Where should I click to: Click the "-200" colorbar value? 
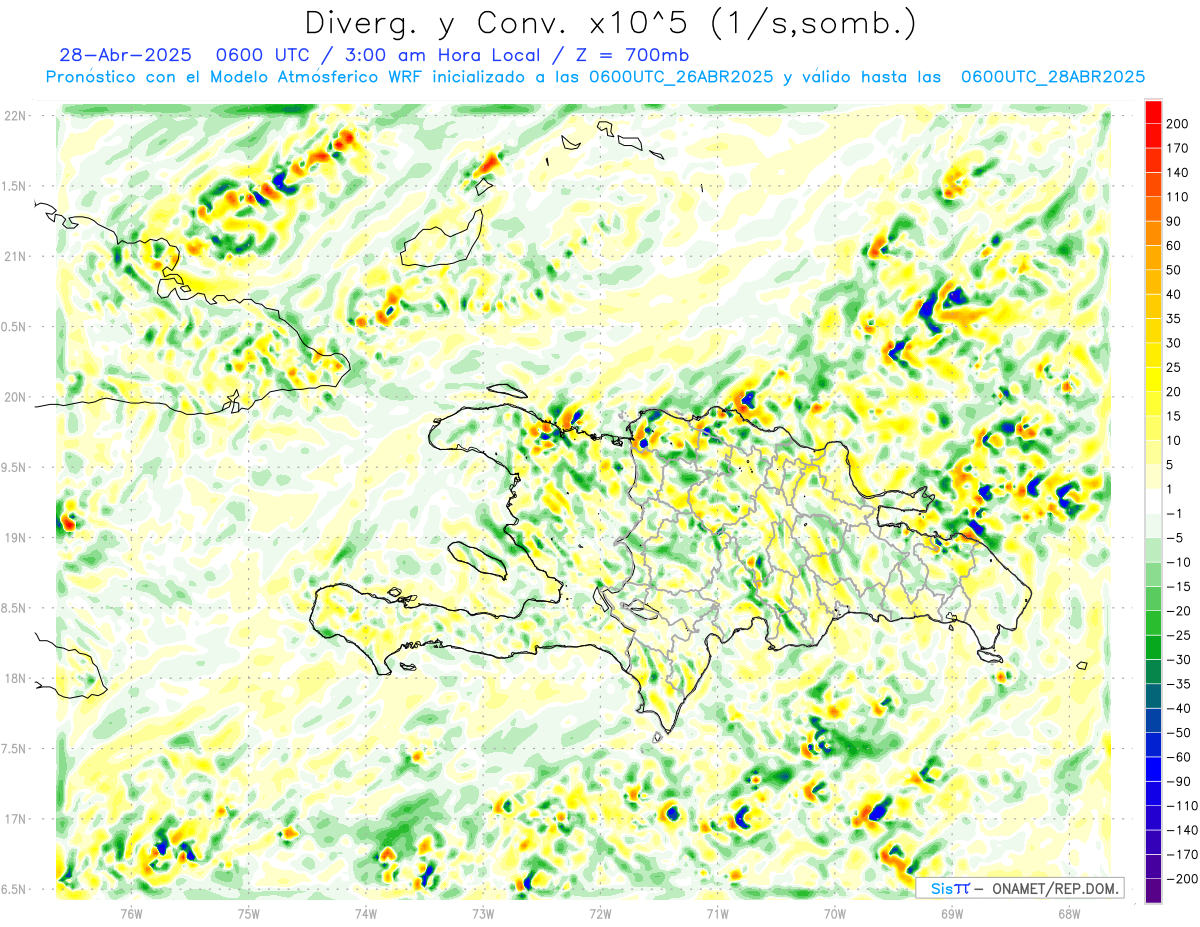point(1182,878)
